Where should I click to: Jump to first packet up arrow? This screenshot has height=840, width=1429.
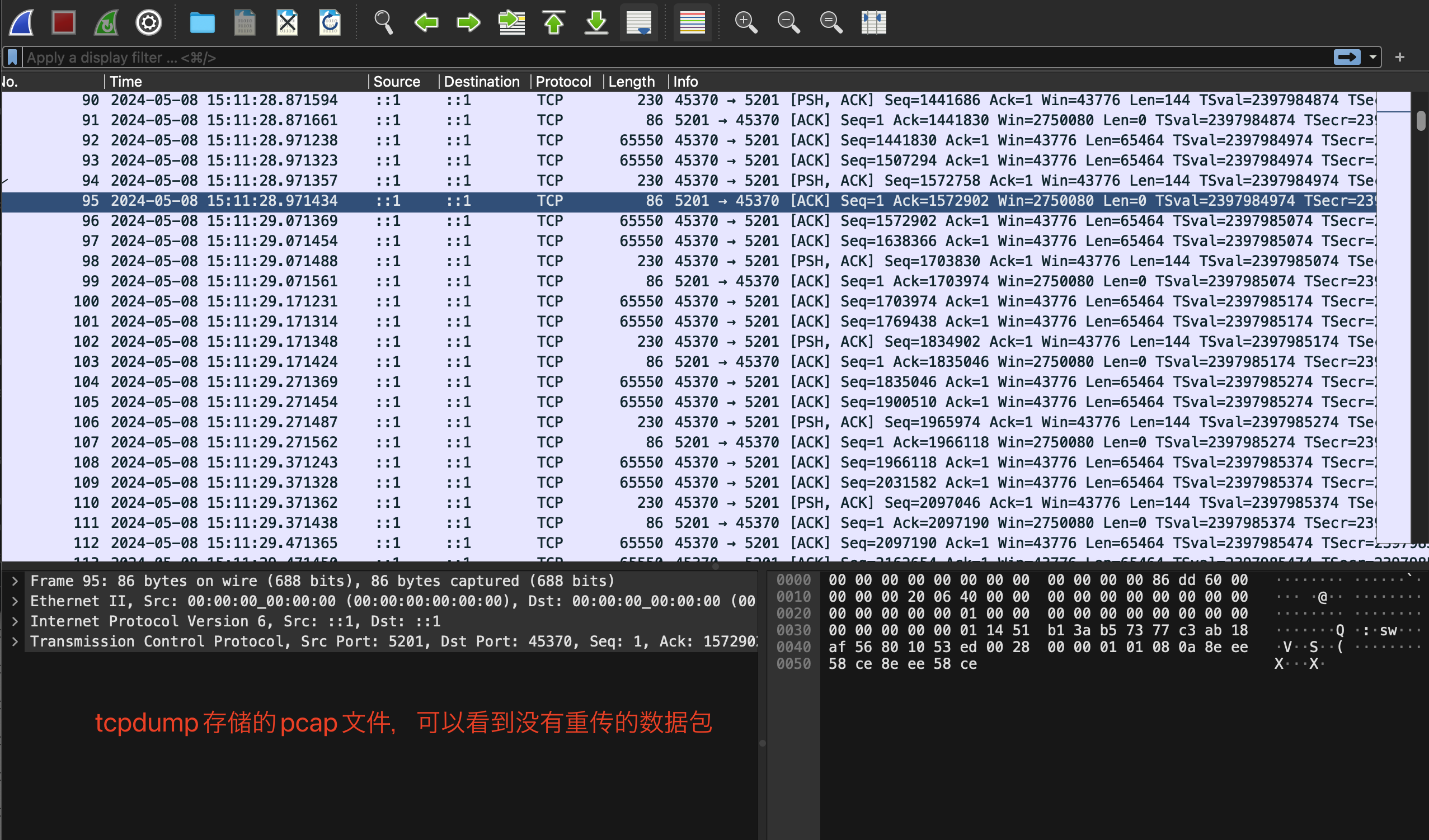(x=553, y=23)
